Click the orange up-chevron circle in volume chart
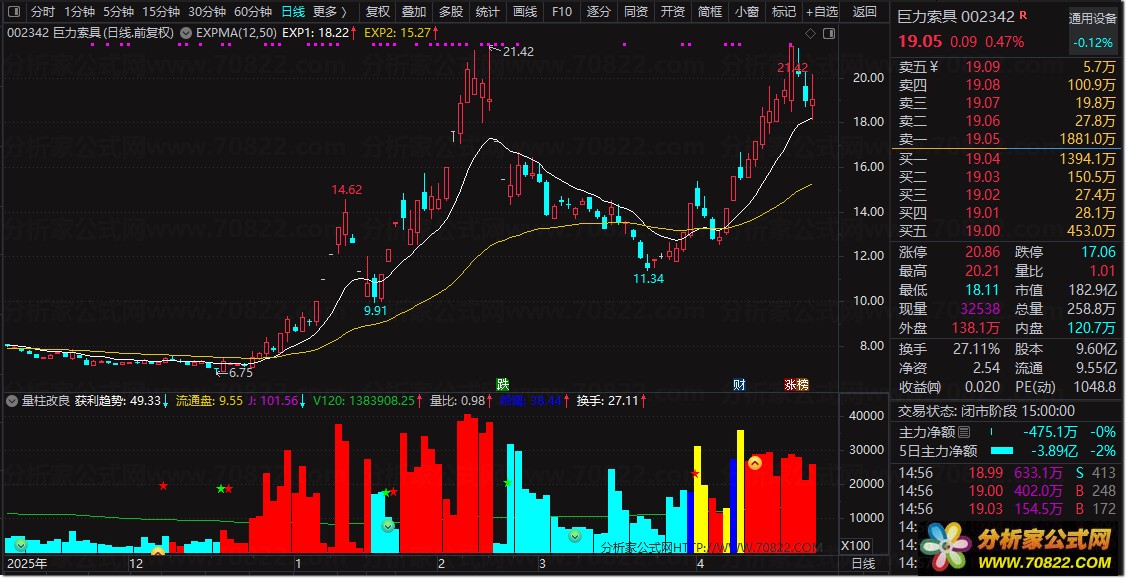1128x579 pixels. [755, 463]
